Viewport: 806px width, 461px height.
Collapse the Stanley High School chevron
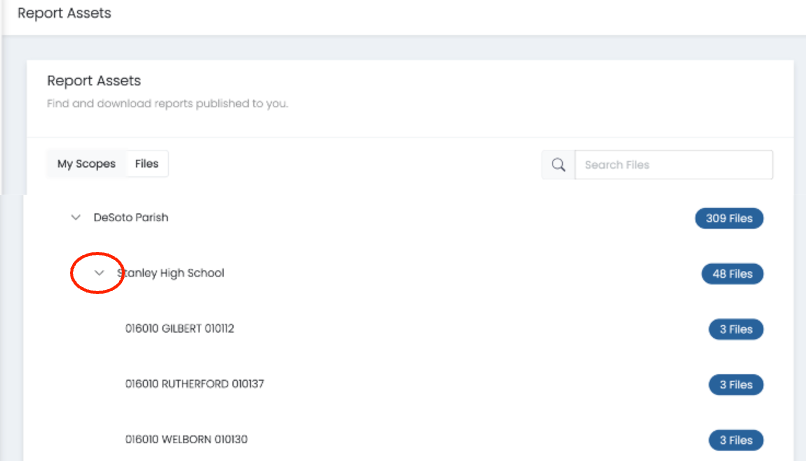pos(99,273)
